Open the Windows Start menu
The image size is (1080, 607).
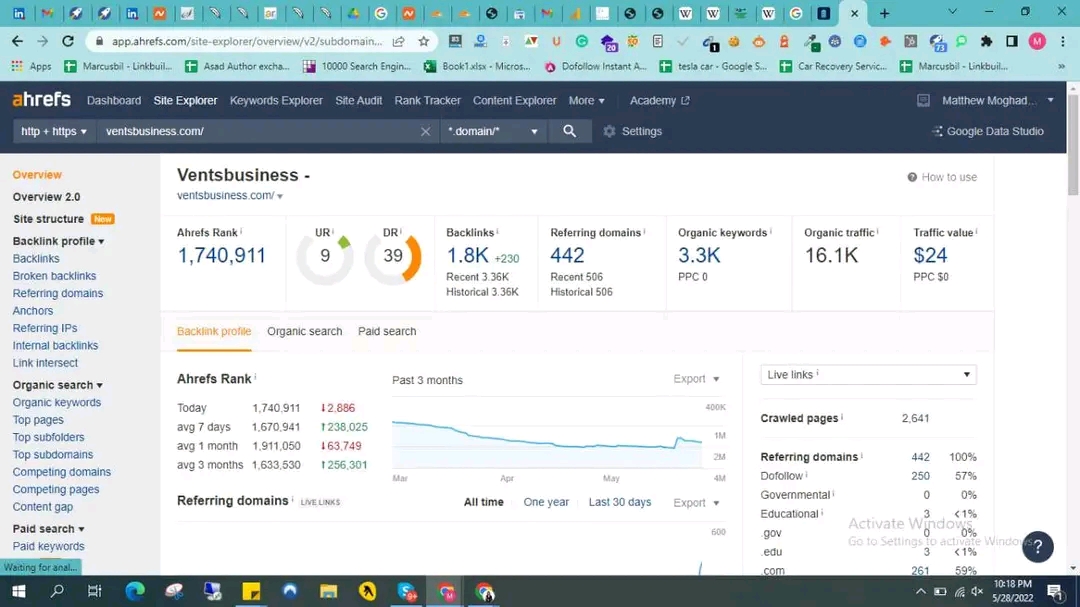(19, 591)
